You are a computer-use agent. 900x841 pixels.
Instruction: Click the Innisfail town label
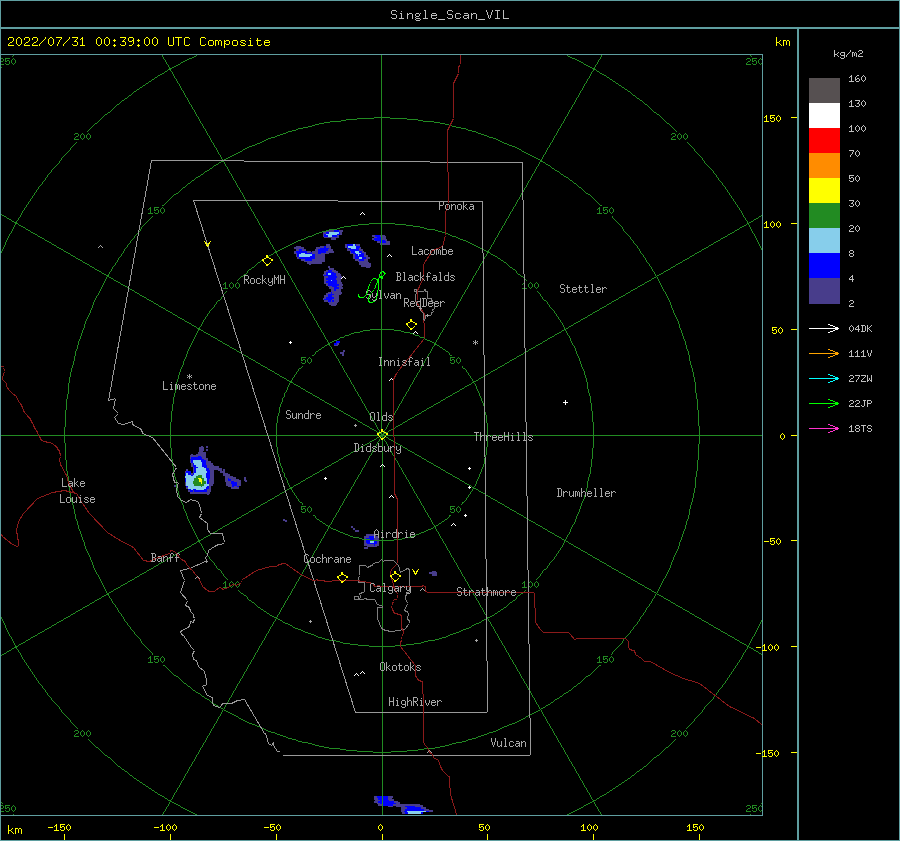click(x=404, y=362)
